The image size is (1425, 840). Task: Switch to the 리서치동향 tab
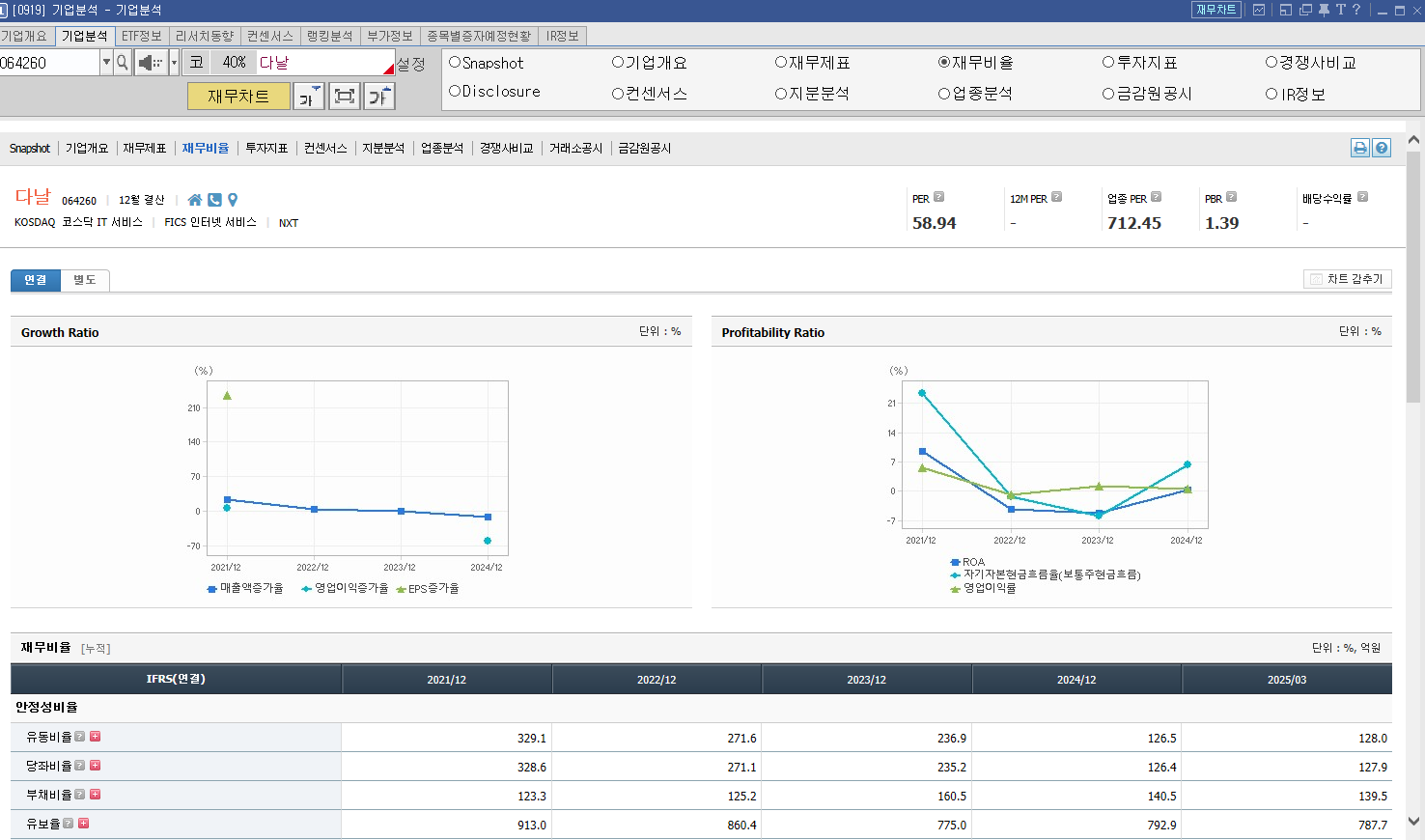[205, 36]
